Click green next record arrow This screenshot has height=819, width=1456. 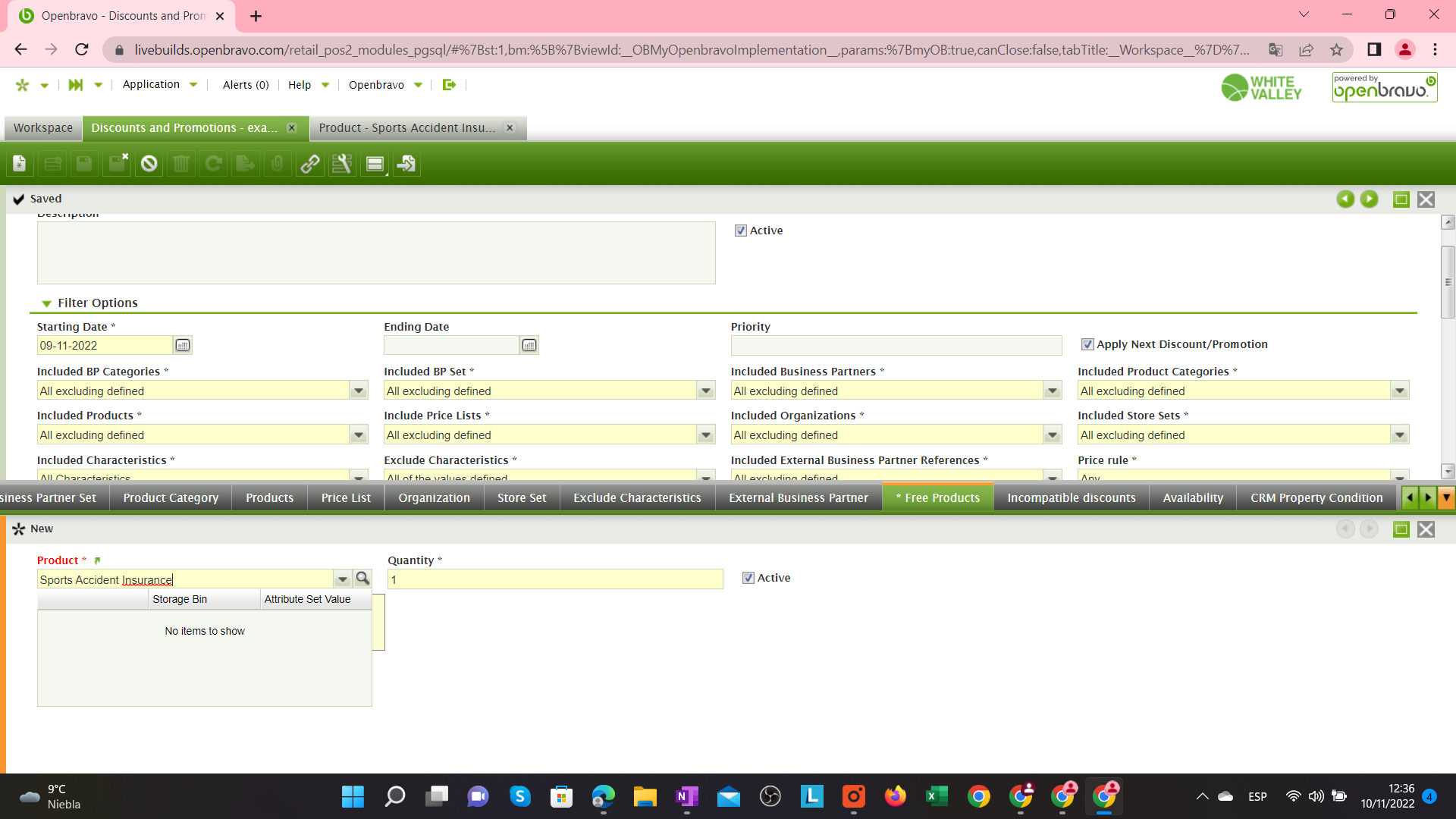coord(1369,199)
